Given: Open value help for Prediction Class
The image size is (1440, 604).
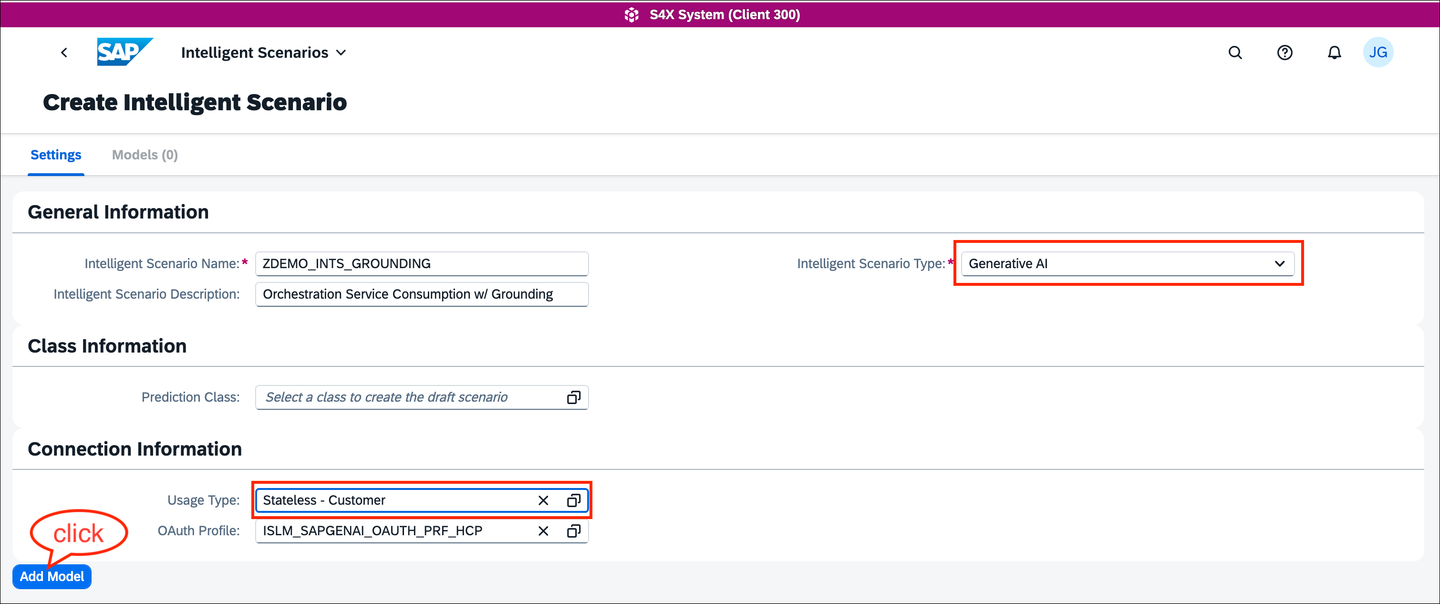Looking at the screenshot, I should pyautogui.click(x=574, y=397).
